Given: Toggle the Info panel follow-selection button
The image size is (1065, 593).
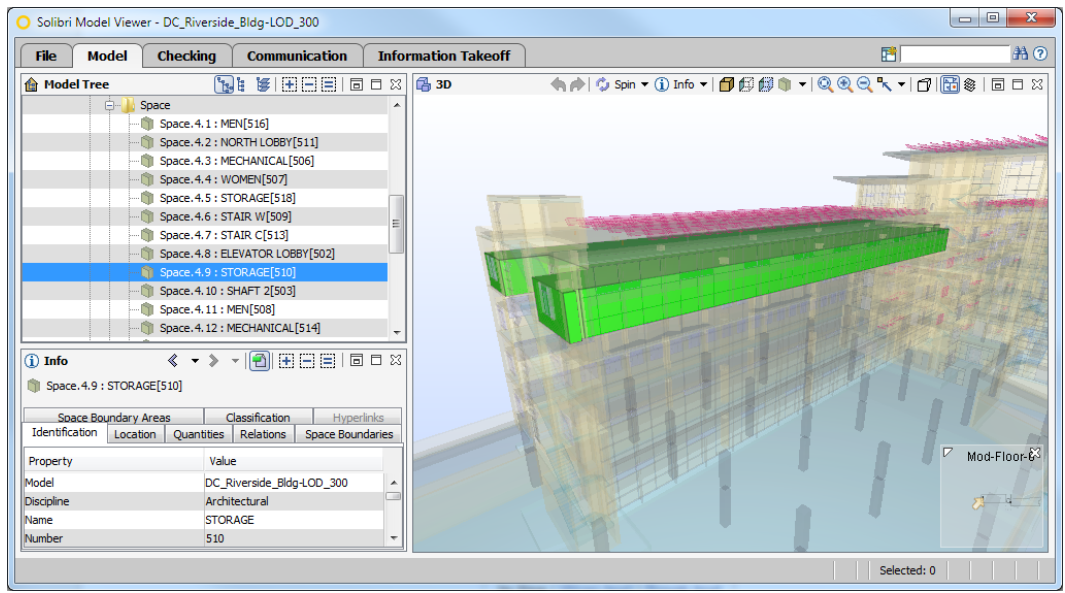Looking at the screenshot, I should [x=259, y=360].
